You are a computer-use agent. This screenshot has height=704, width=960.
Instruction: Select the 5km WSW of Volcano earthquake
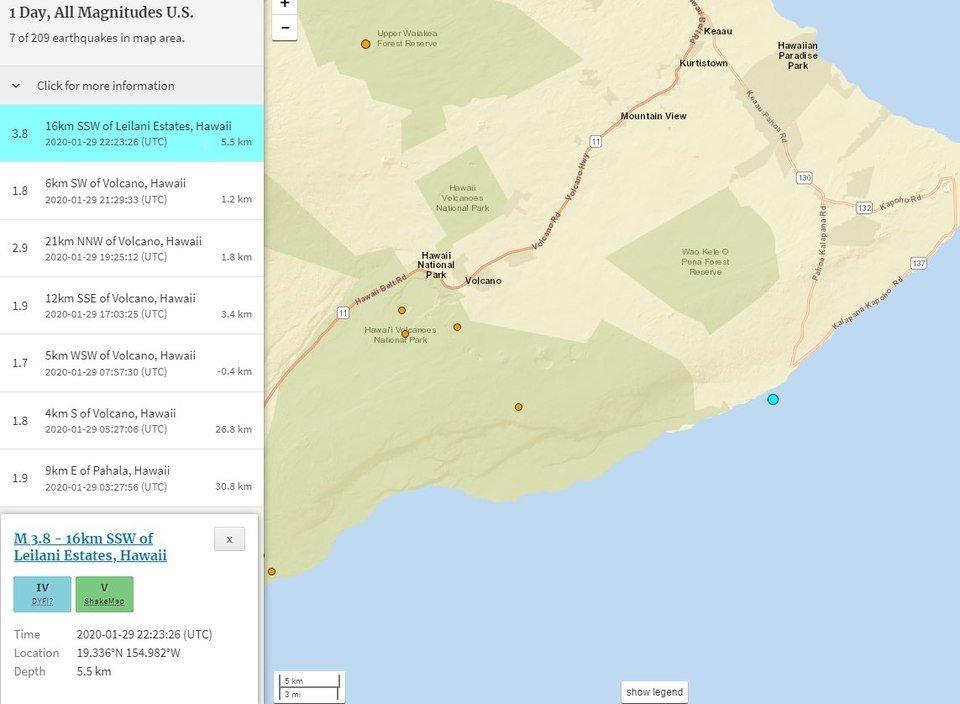(x=132, y=363)
